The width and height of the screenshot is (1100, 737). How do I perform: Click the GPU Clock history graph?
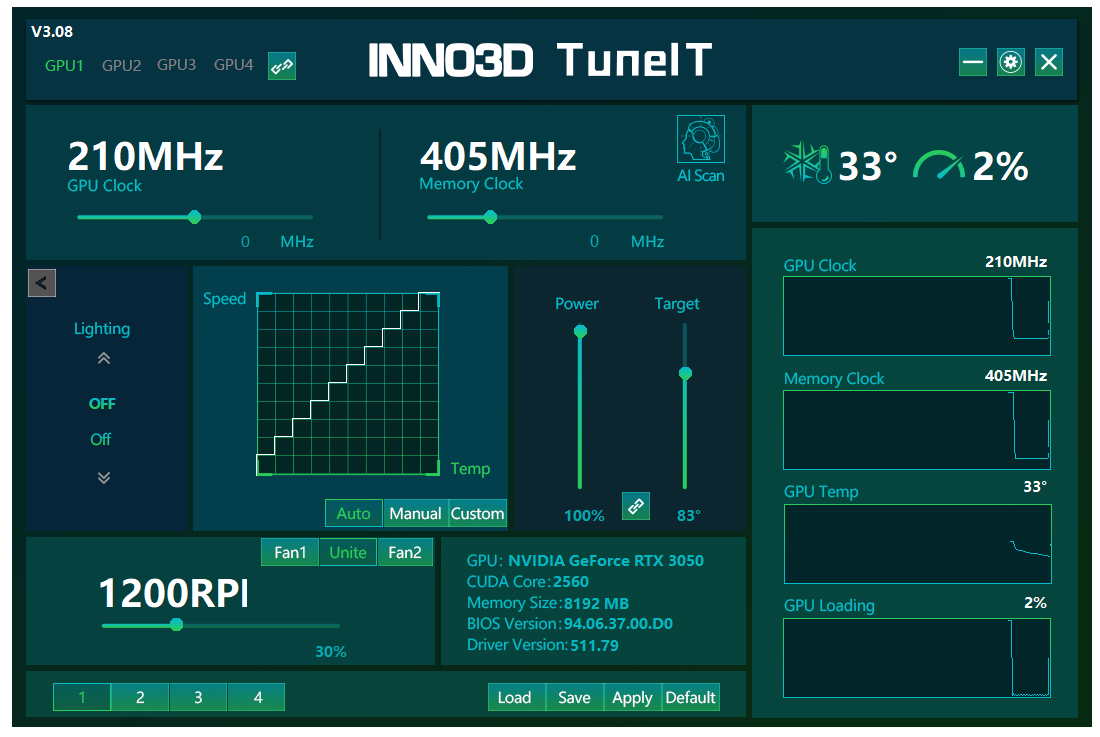(x=916, y=316)
